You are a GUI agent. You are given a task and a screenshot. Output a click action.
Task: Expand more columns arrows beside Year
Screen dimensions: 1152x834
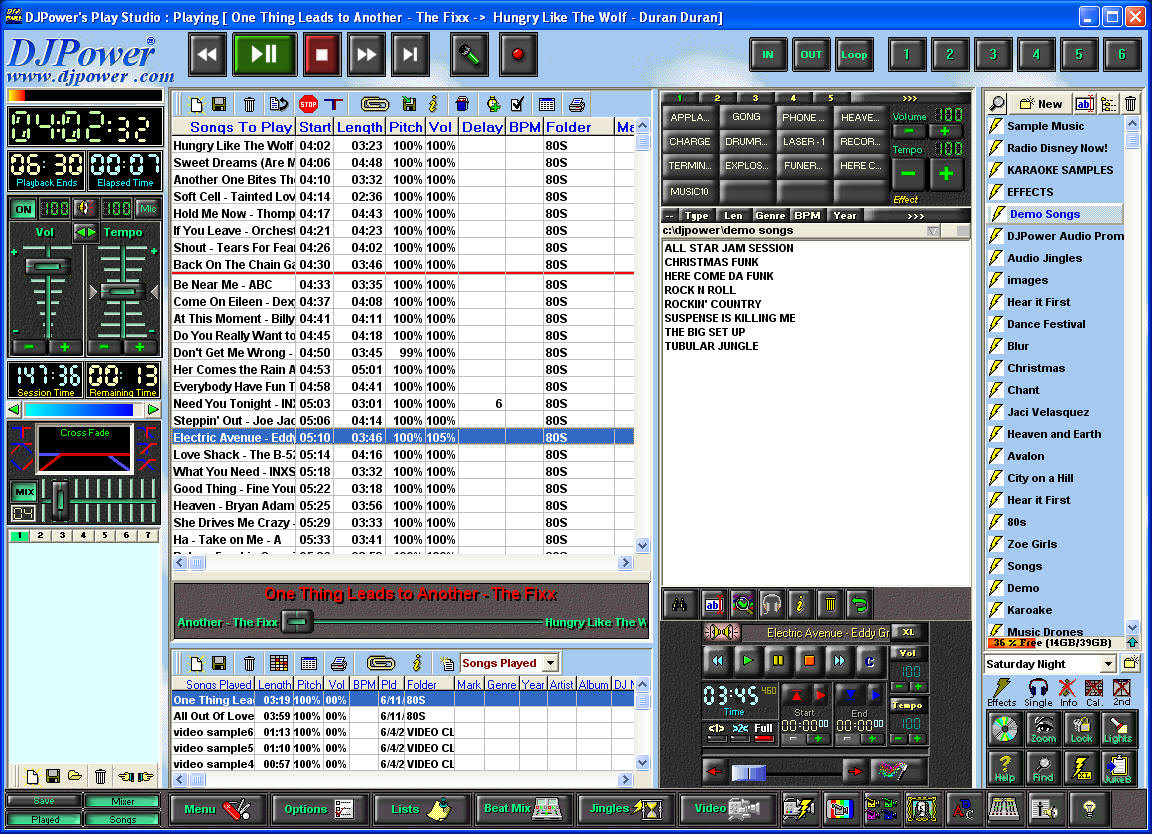[x=915, y=216]
